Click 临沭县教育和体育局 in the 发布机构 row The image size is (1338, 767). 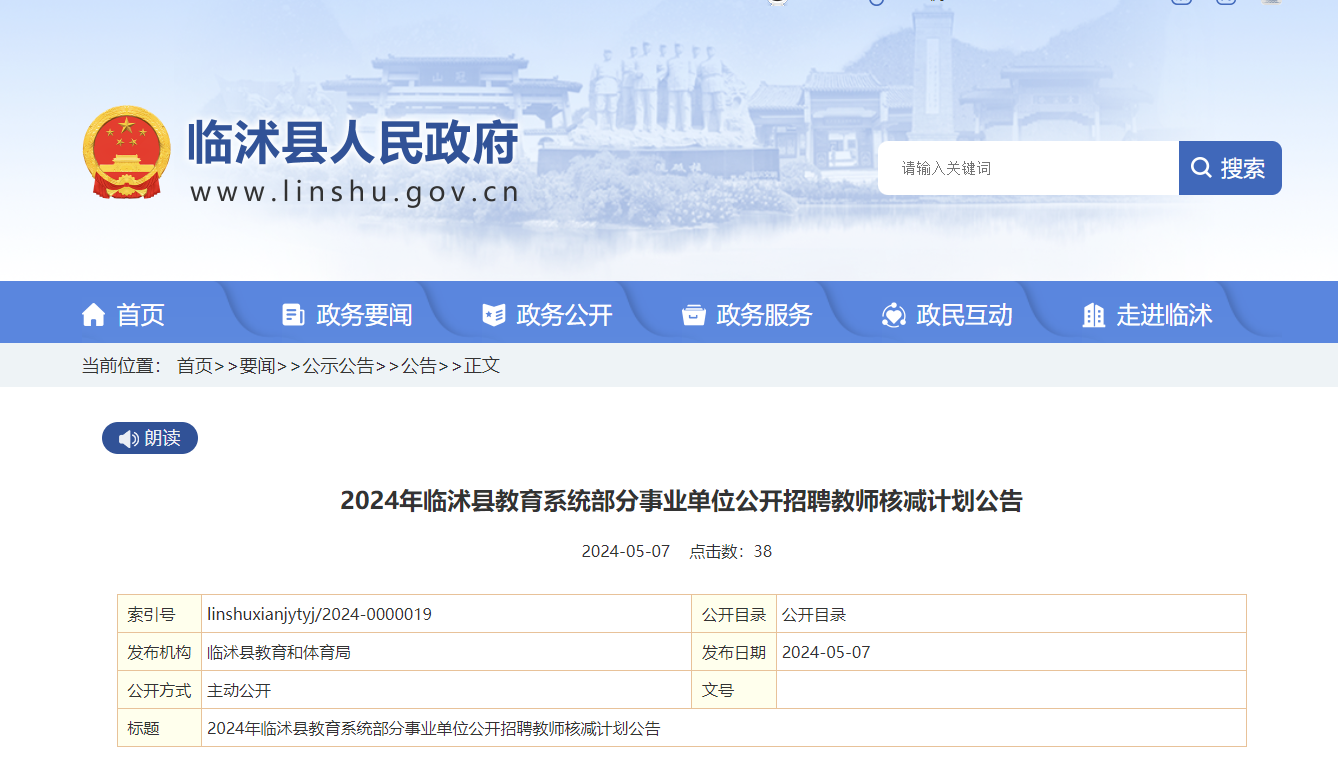(279, 652)
